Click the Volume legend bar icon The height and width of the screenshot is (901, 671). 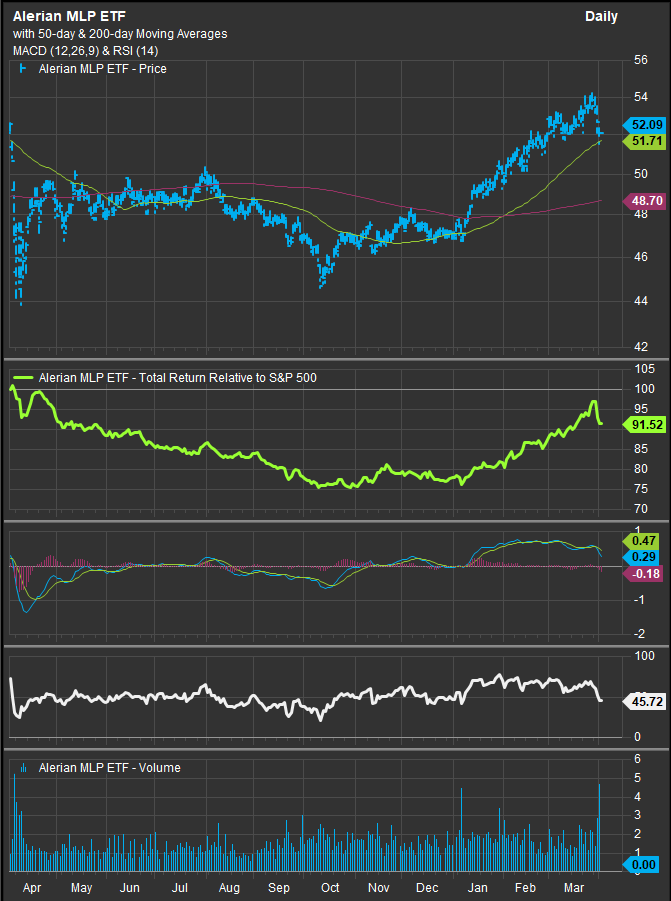click(22, 768)
